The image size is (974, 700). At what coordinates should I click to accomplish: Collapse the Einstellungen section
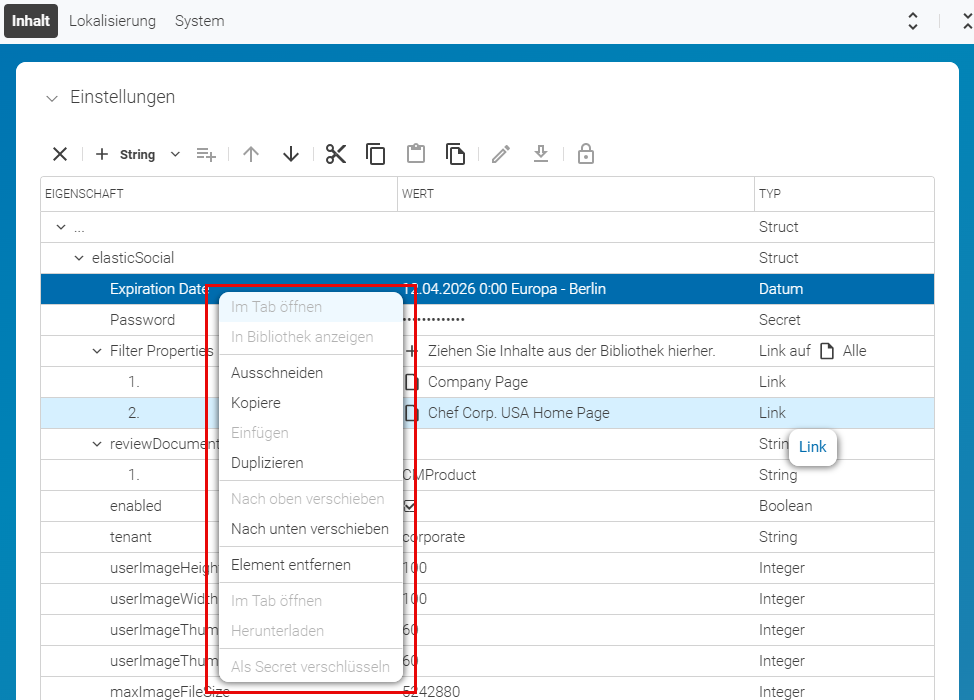(52, 98)
